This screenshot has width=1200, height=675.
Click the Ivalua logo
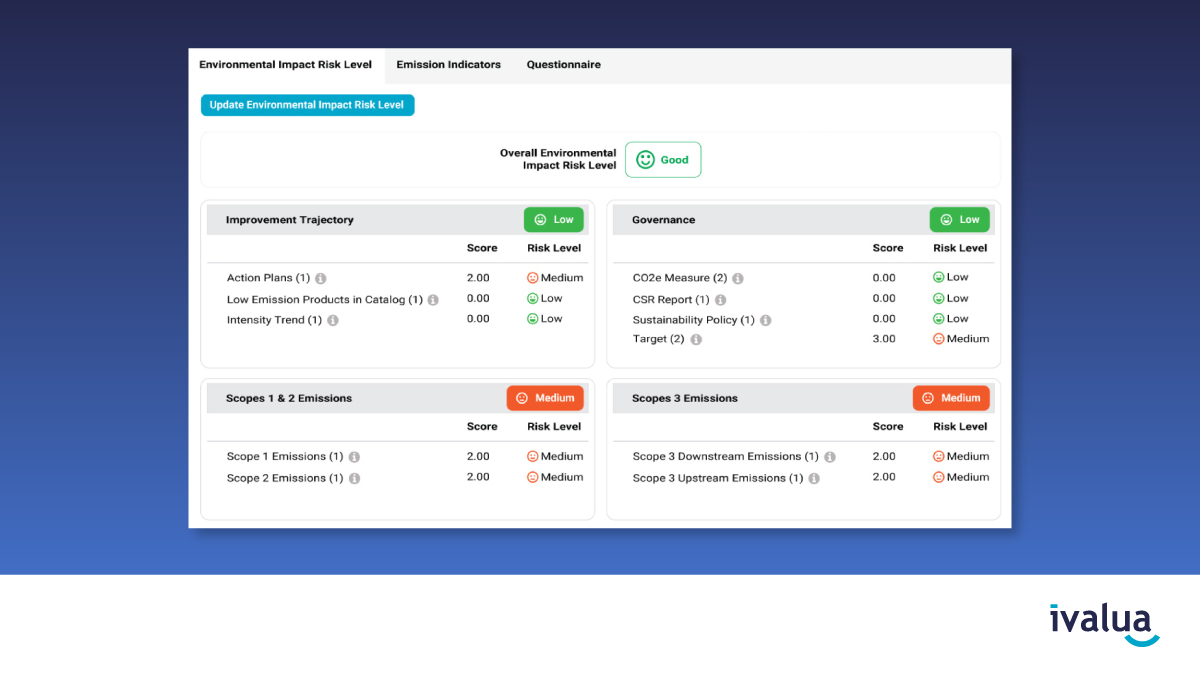click(x=1104, y=623)
